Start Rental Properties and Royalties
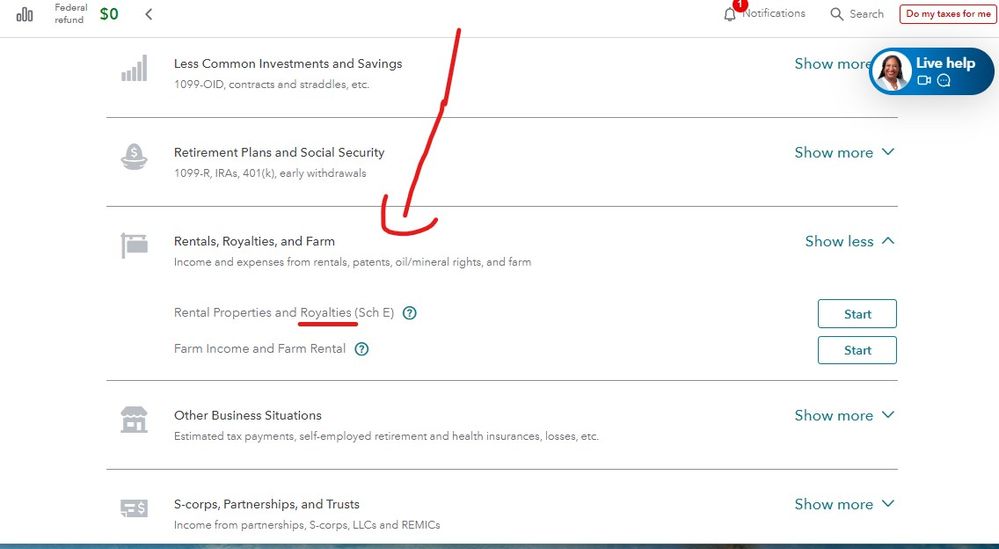This screenshot has height=549, width=999. 856,314
